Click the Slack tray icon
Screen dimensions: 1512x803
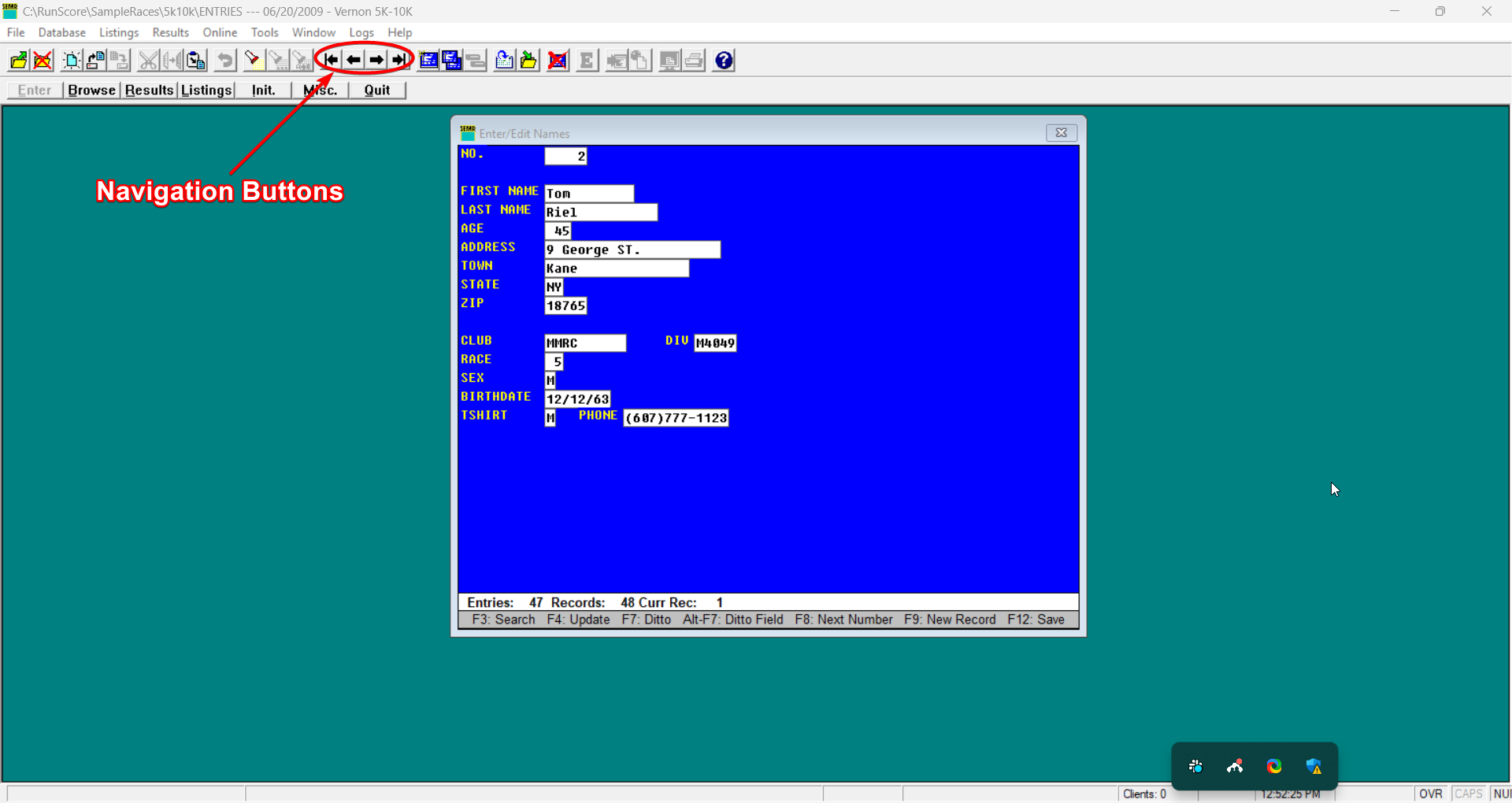point(1195,766)
